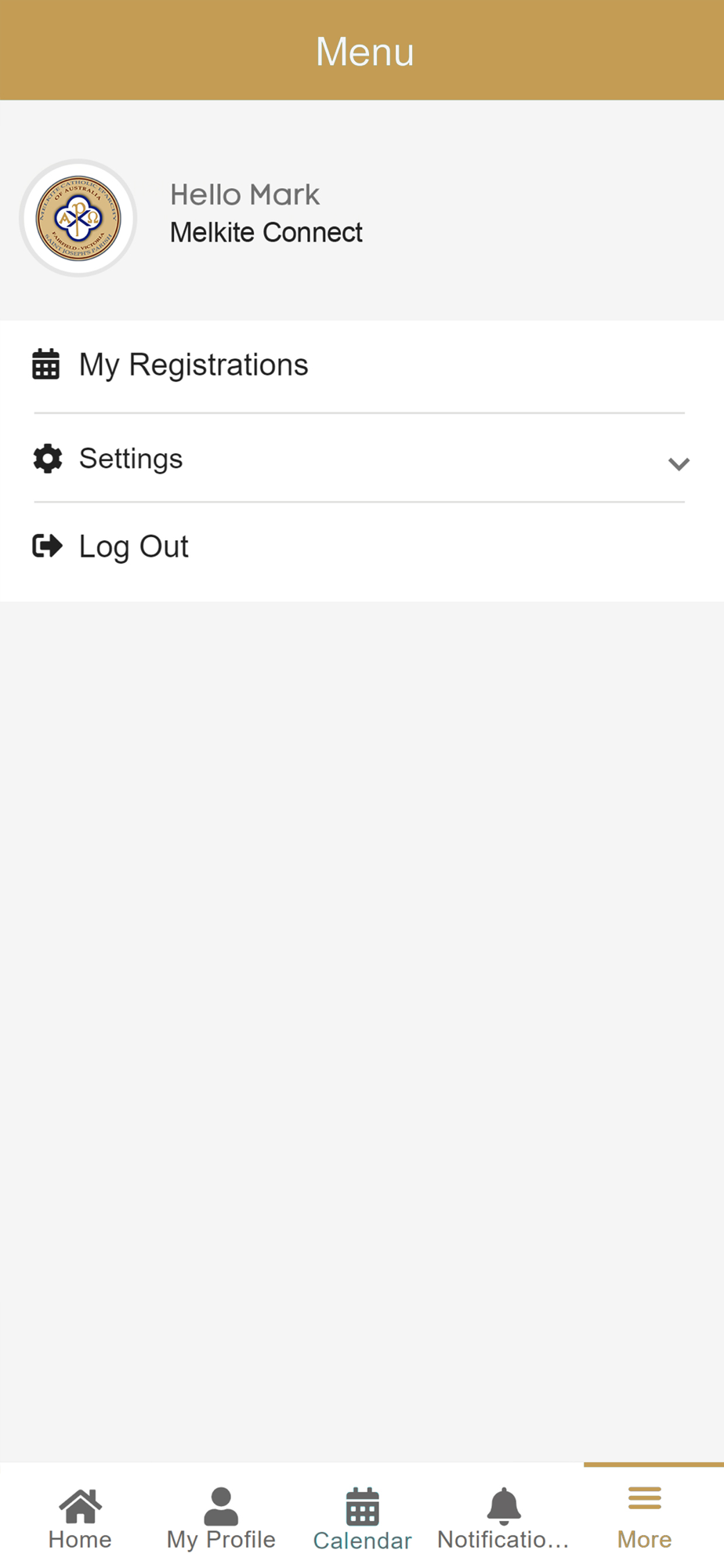Switch to the My Profile tab label
The width and height of the screenshot is (724, 1568).
click(221, 1540)
